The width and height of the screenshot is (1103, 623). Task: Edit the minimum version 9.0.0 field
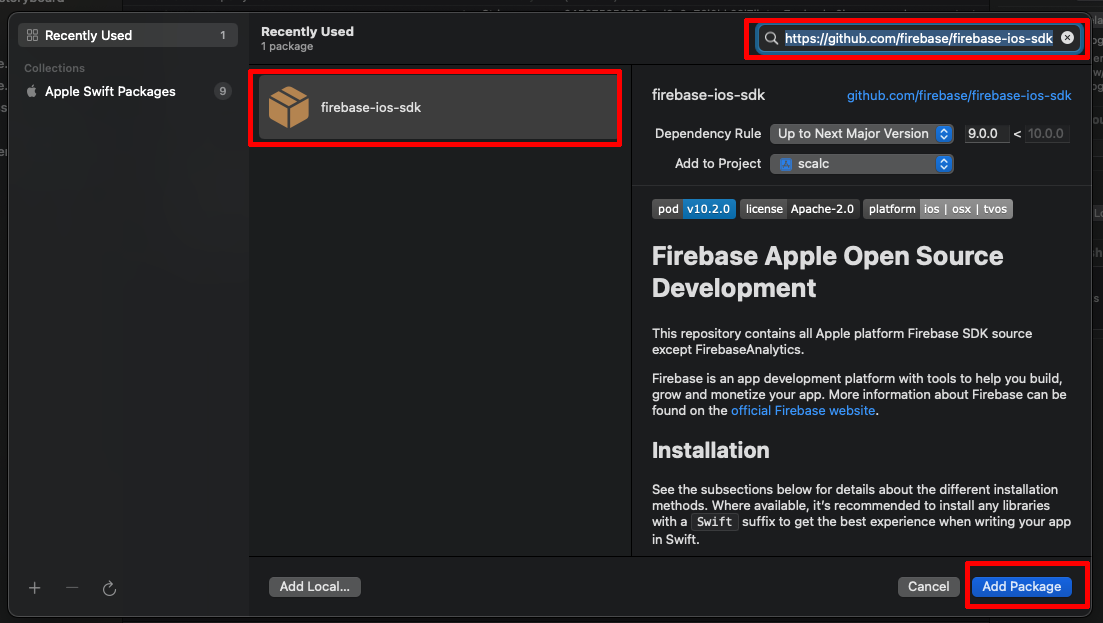[x=986, y=134]
